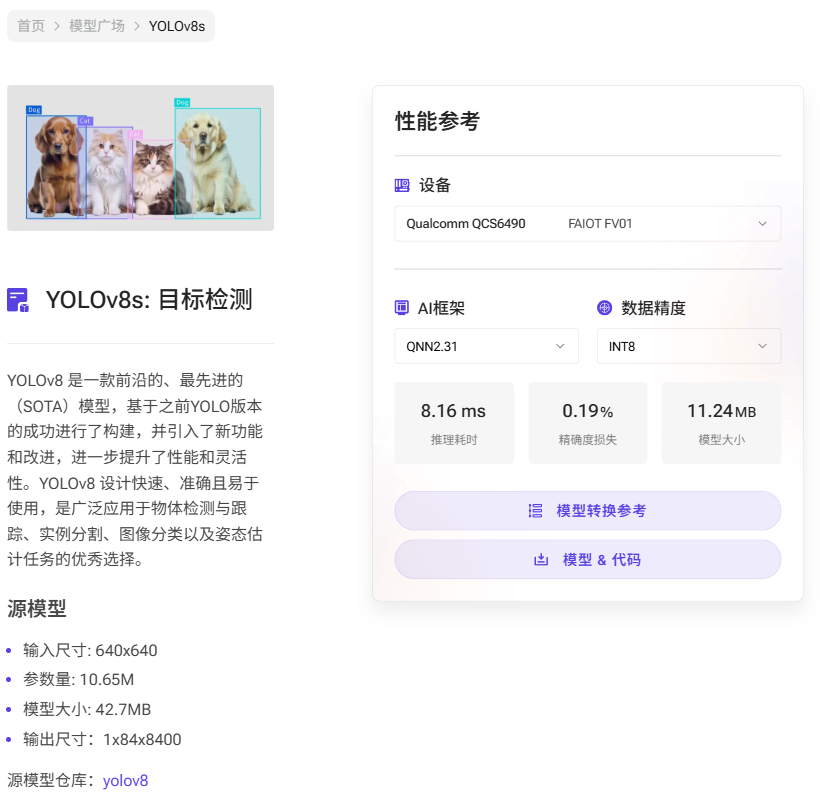The height and width of the screenshot is (800, 820).
Task: Click the framework icon beside AI框架
Action: click(404, 308)
